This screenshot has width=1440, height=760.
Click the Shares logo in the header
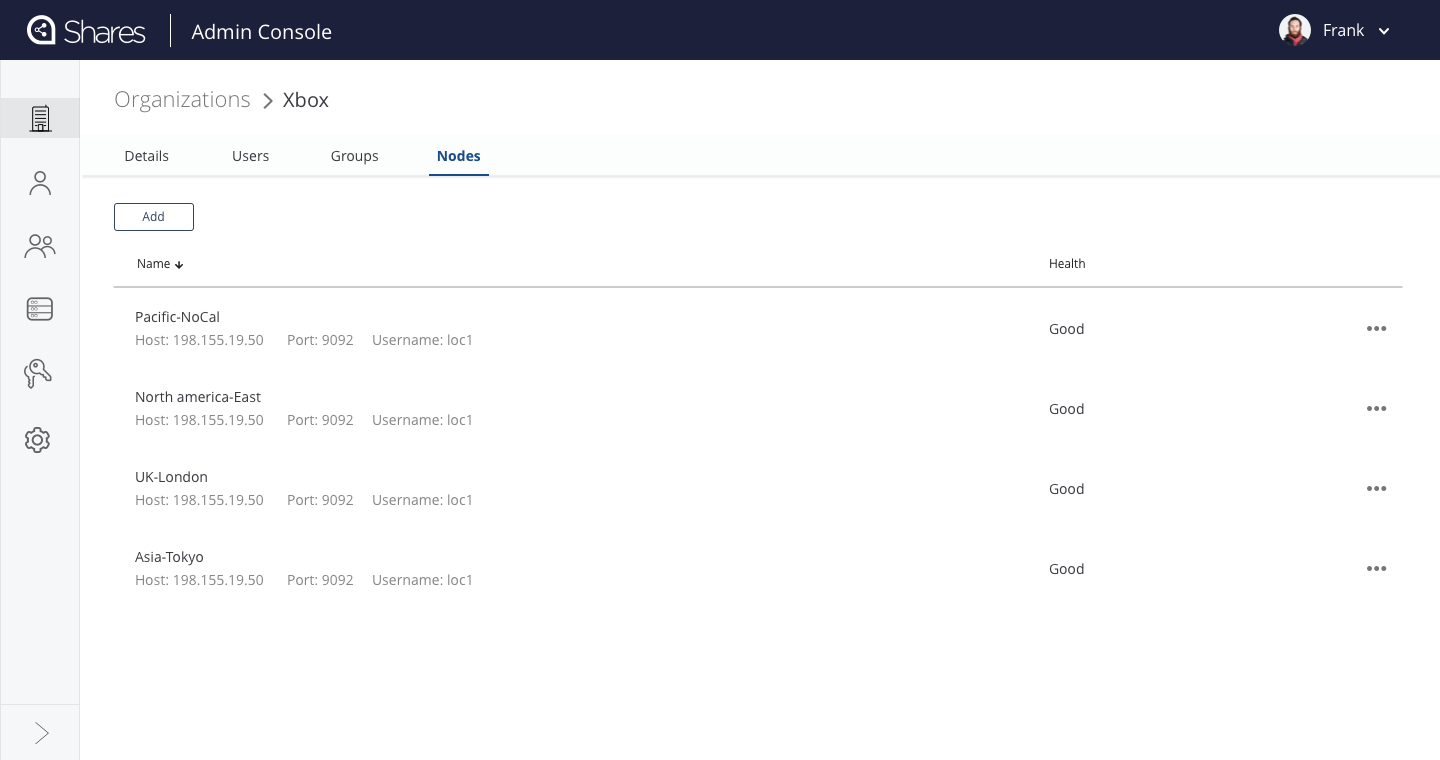(x=86, y=30)
